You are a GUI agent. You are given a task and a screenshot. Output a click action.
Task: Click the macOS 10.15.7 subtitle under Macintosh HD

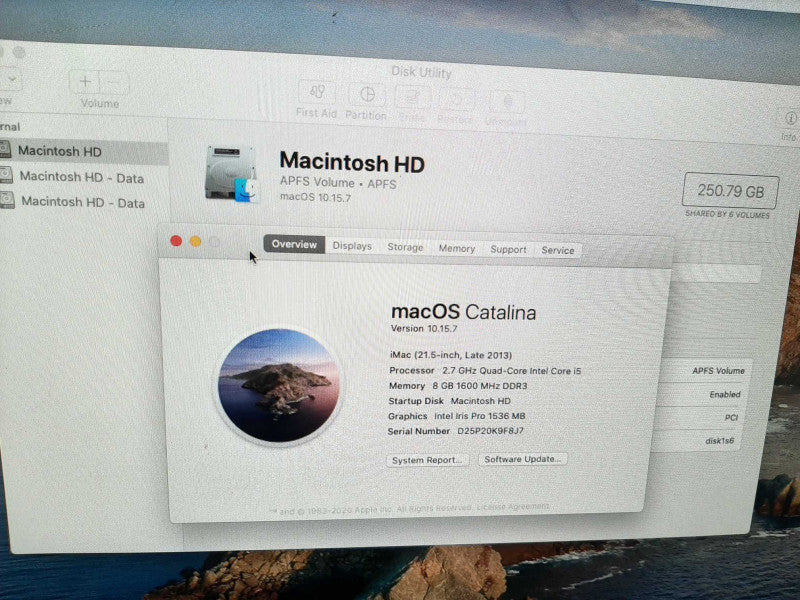click(x=315, y=197)
